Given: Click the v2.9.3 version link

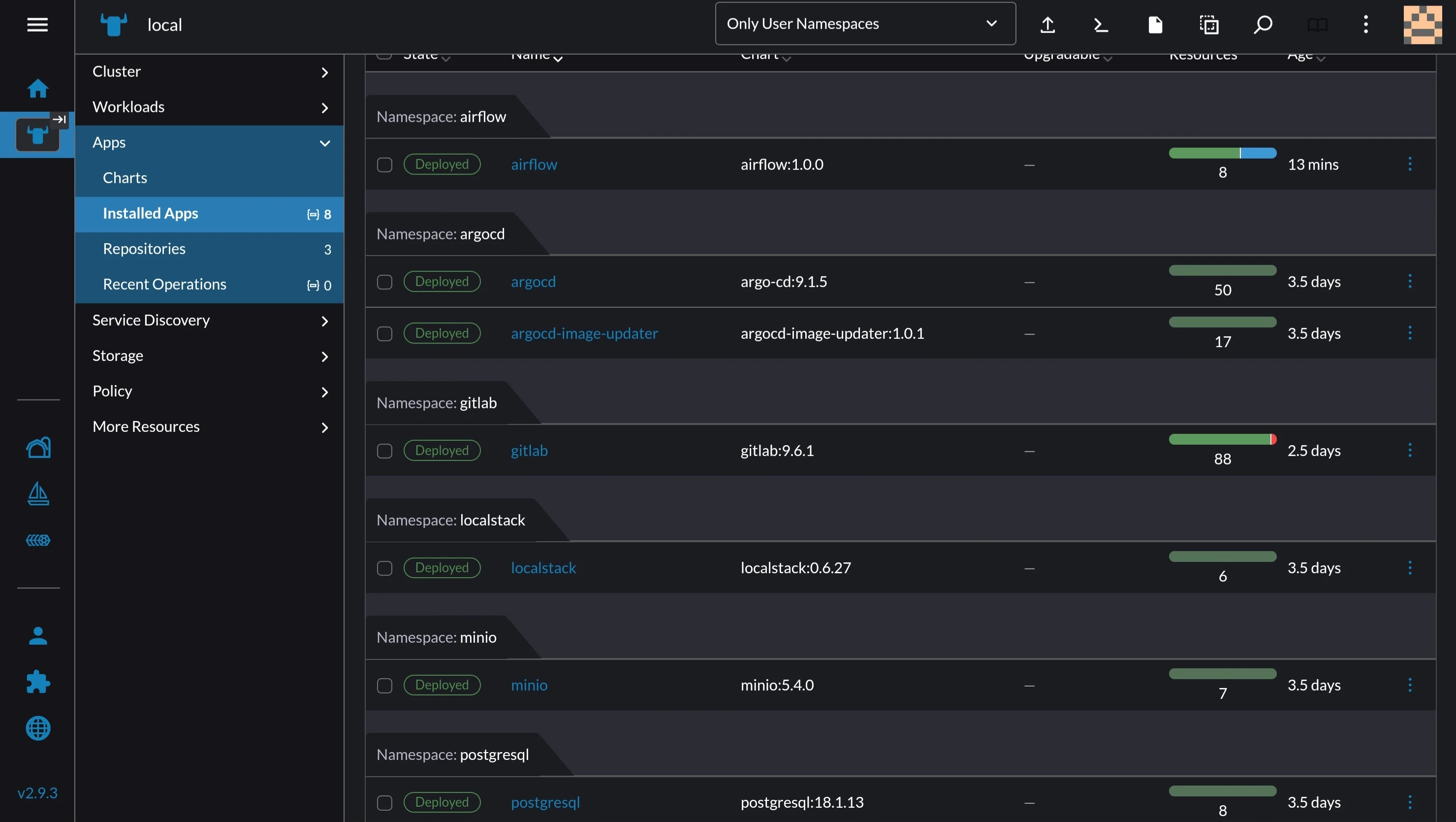Looking at the screenshot, I should [37, 792].
